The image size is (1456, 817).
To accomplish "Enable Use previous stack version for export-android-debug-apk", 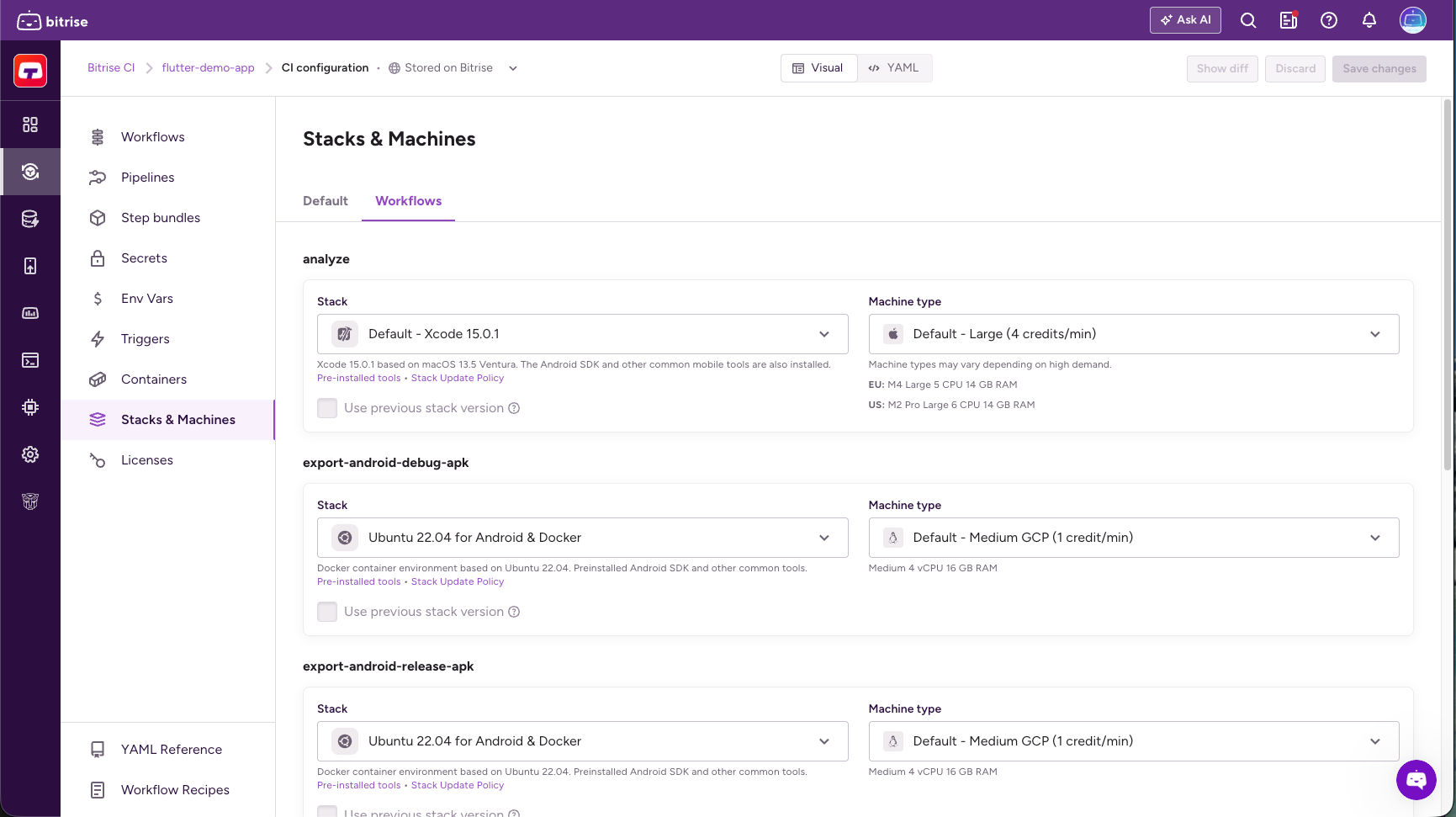I will [327, 612].
